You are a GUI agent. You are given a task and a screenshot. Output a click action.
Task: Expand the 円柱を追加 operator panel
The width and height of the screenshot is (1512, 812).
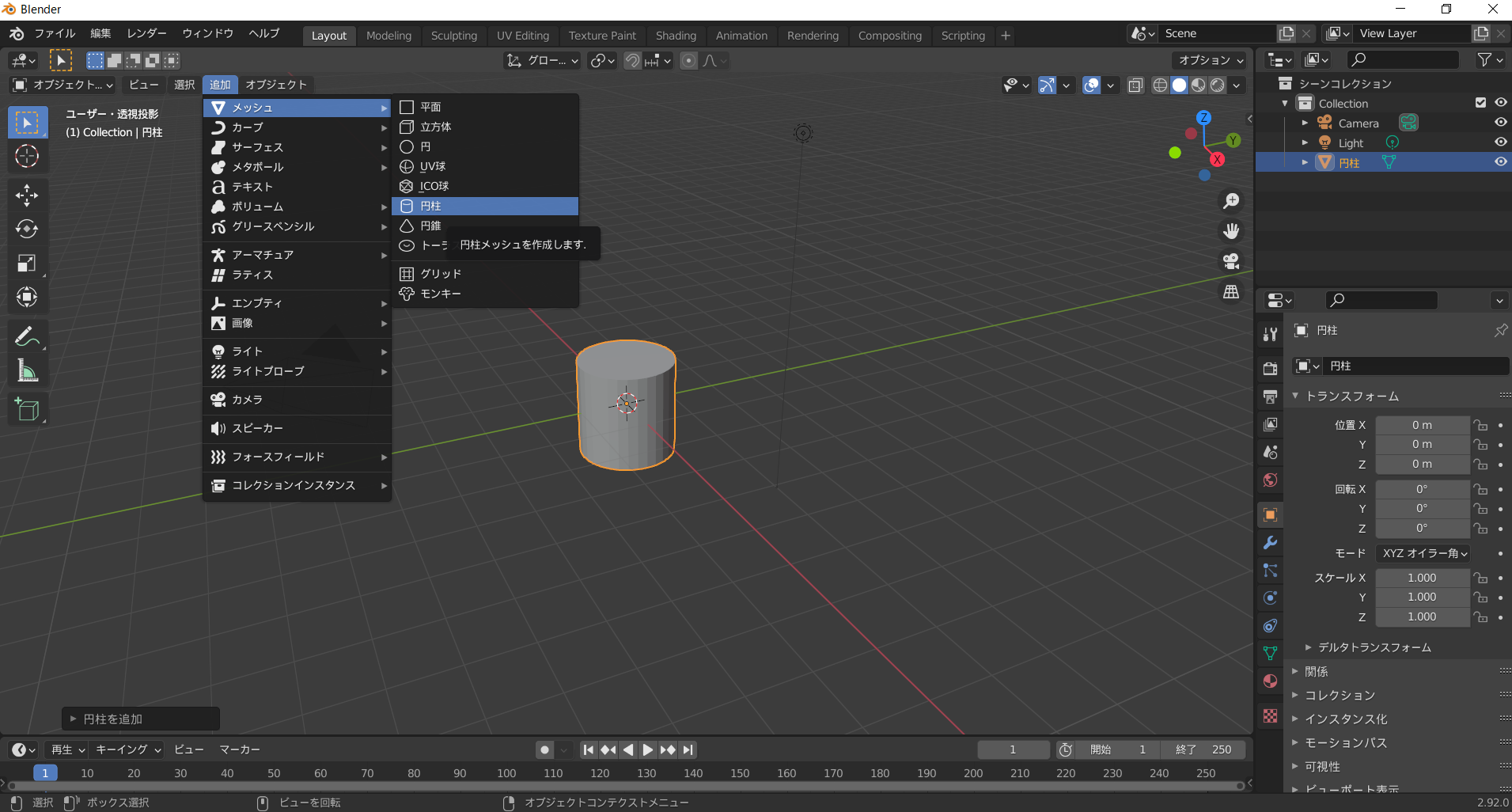point(140,719)
